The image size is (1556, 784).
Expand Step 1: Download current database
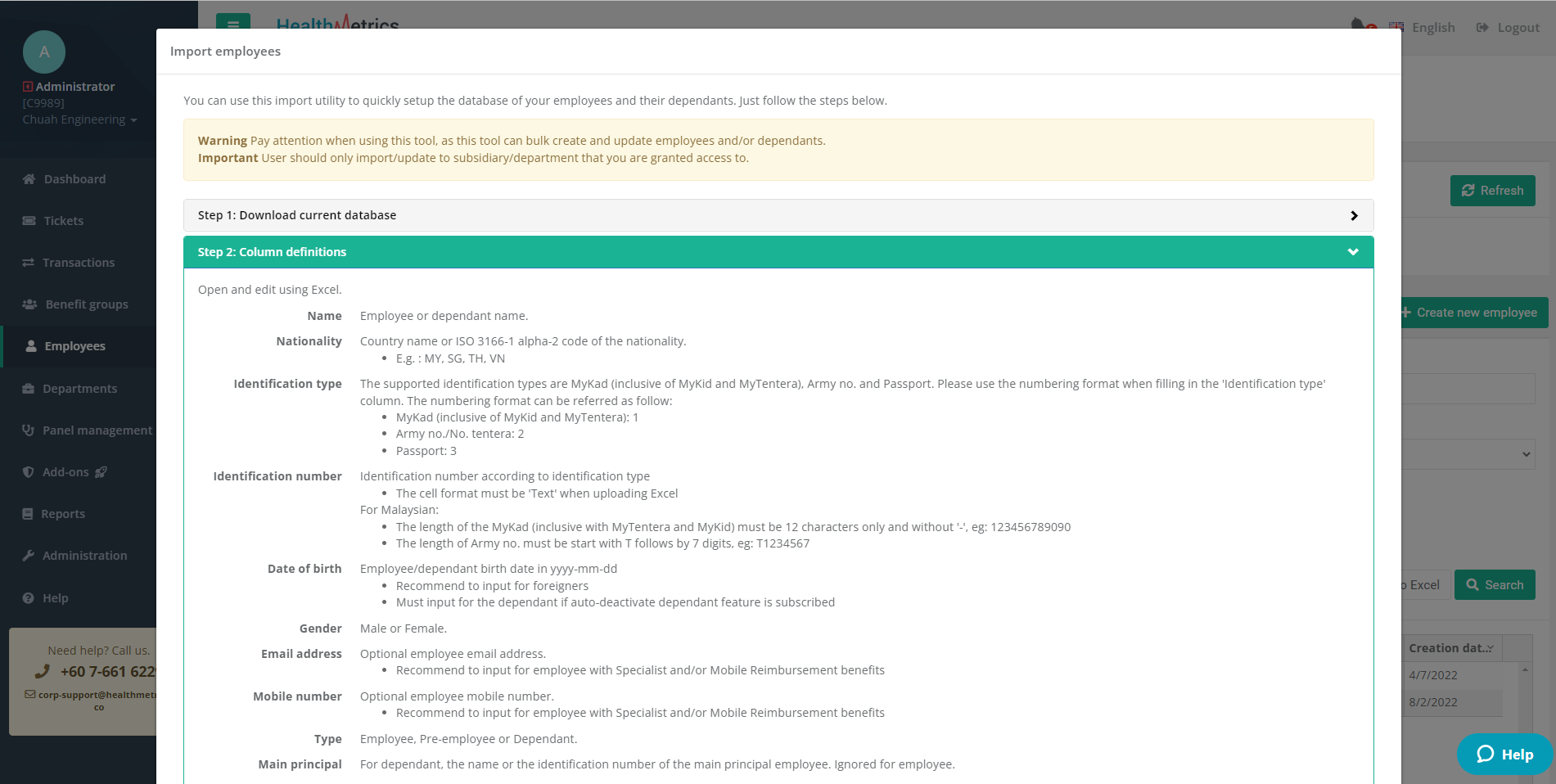pyautogui.click(x=778, y=215)
